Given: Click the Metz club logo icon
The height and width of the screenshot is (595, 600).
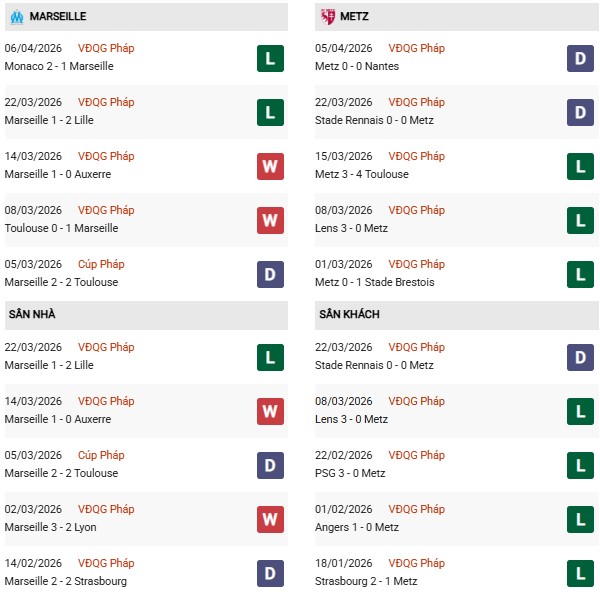Looking at the screenshot, I should point(327,17).
